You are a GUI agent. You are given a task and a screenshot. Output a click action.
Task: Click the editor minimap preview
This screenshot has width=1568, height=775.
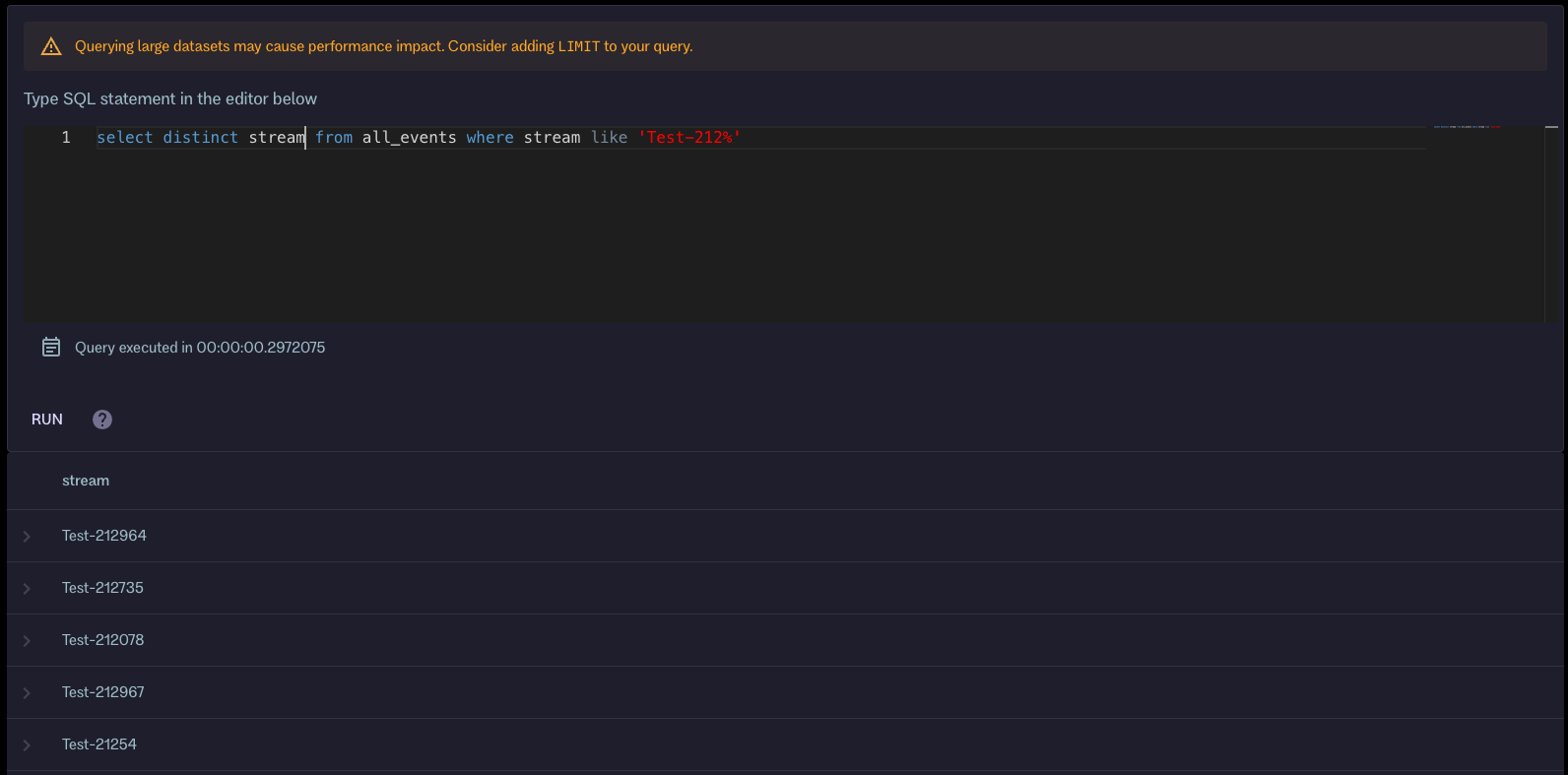click(1468, 127)
